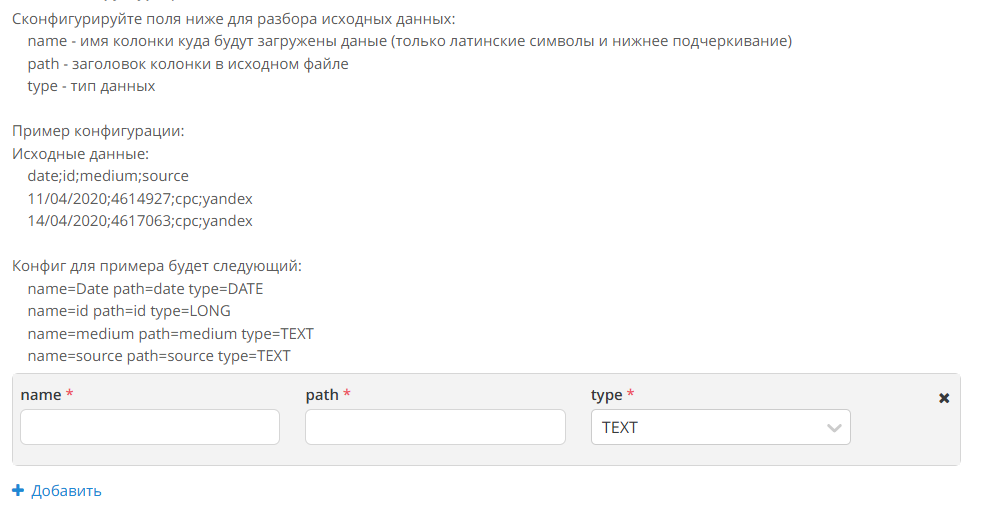Click the chevron arrow in the type box
The image size is (990, 516).
click(834, 428)
